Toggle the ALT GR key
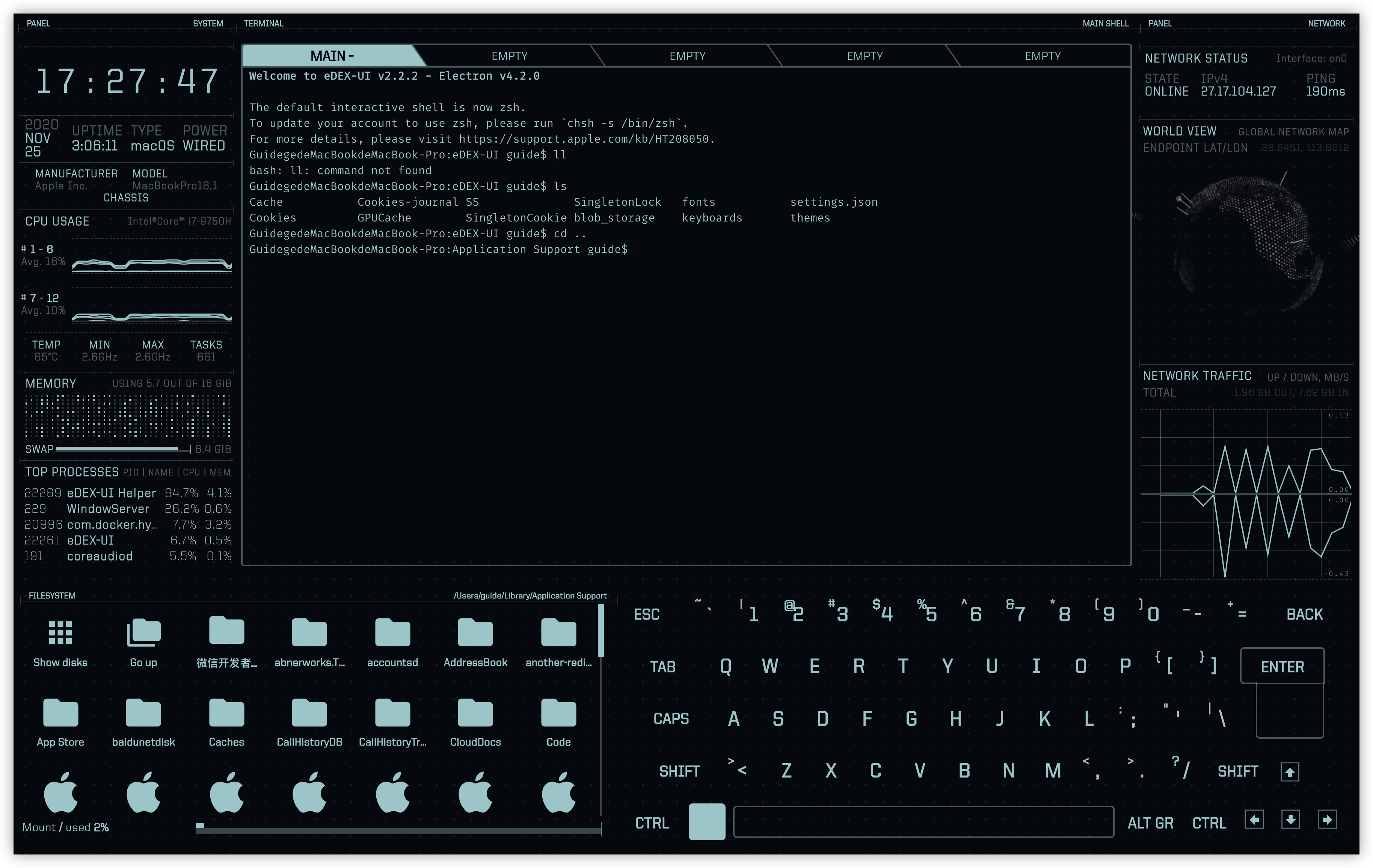The width and height of the screenshot is (1373, 868). click(x=1150, y=823)
